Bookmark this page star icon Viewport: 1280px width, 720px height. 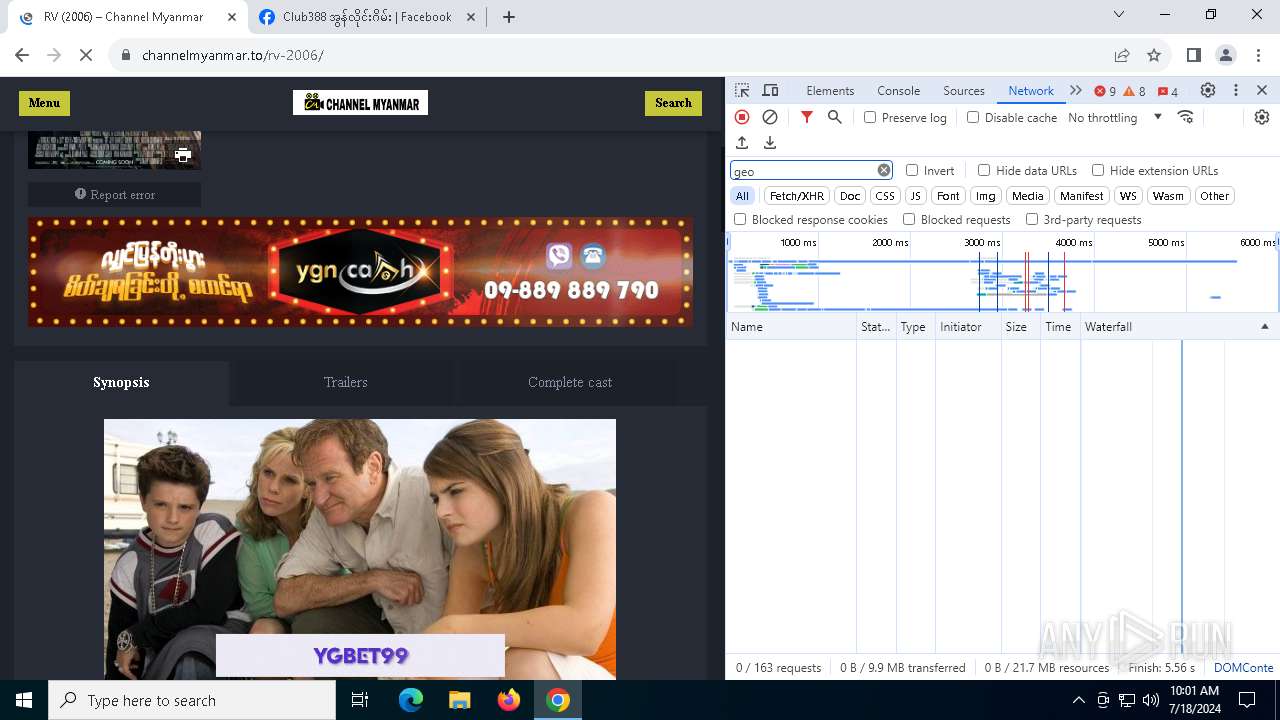click(1154, 55)
